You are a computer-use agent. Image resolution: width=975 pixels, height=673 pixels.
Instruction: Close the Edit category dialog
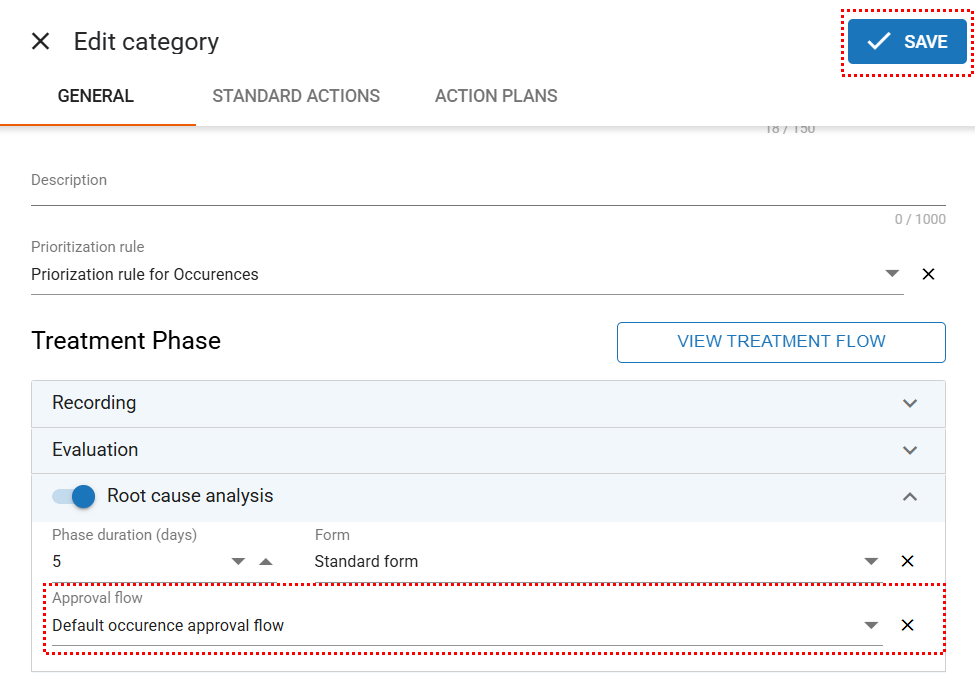point(40,41)
